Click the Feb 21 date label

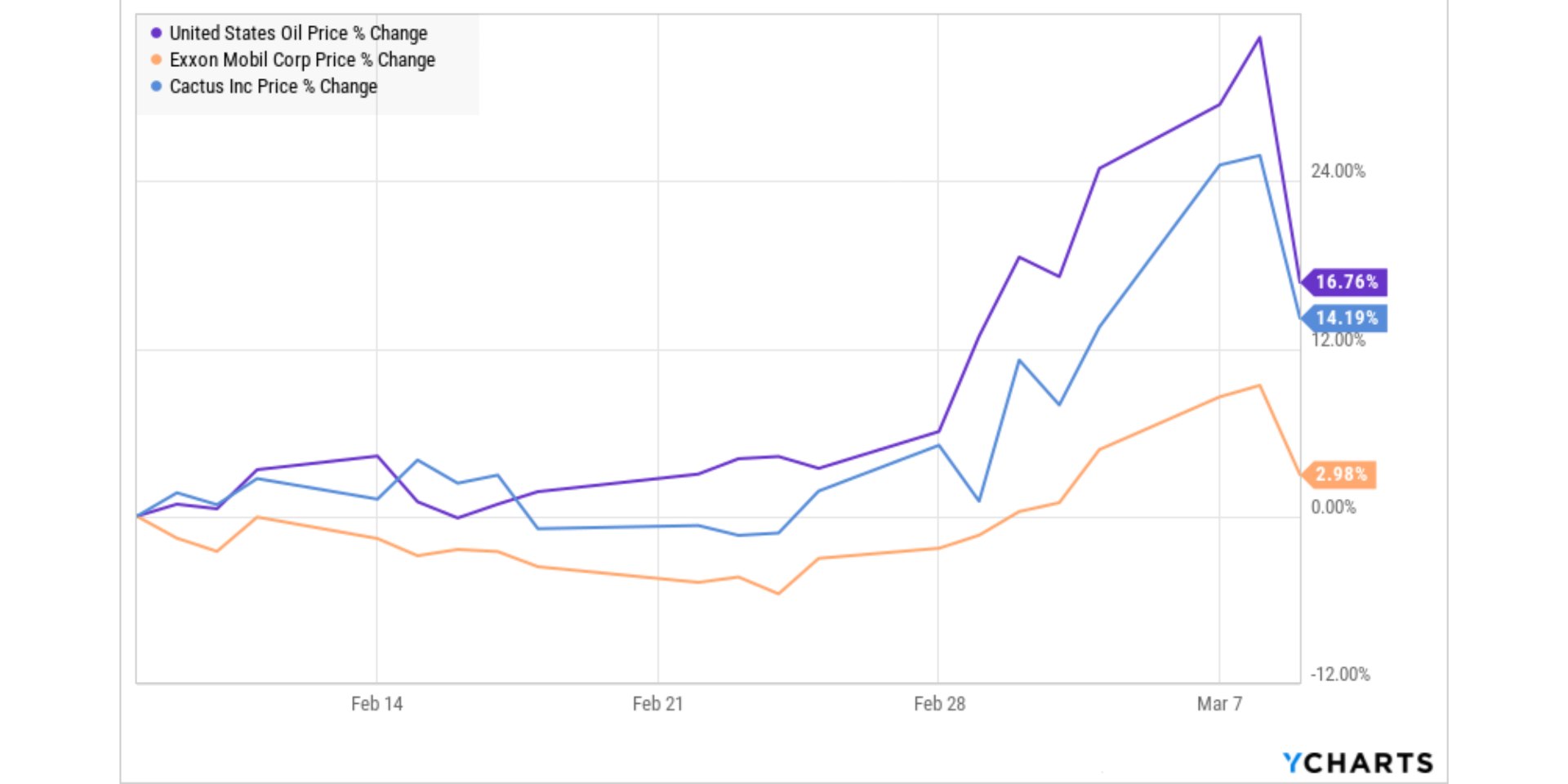tap(657, 704)
